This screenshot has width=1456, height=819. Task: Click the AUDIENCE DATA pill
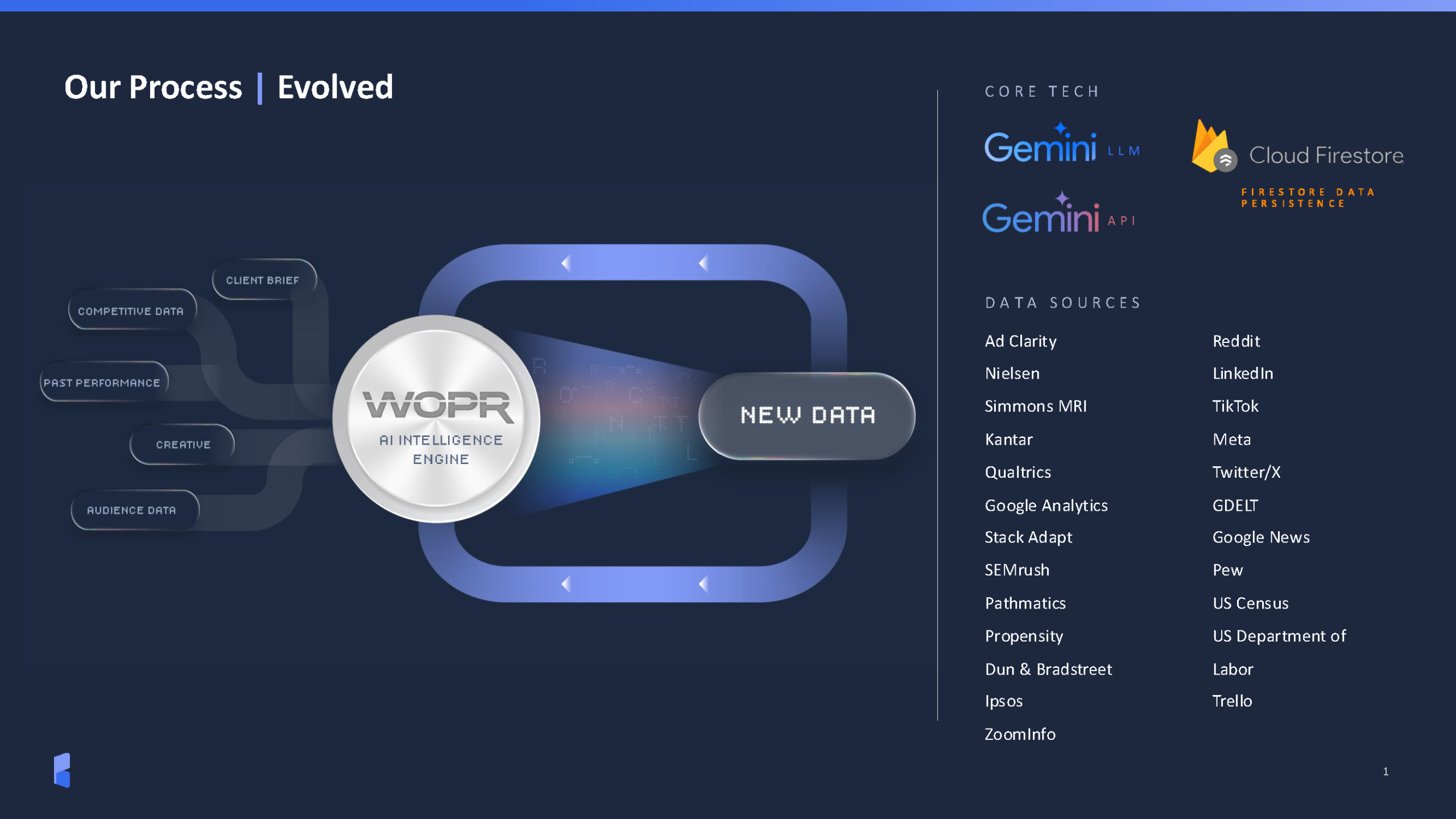coord(132,510)
